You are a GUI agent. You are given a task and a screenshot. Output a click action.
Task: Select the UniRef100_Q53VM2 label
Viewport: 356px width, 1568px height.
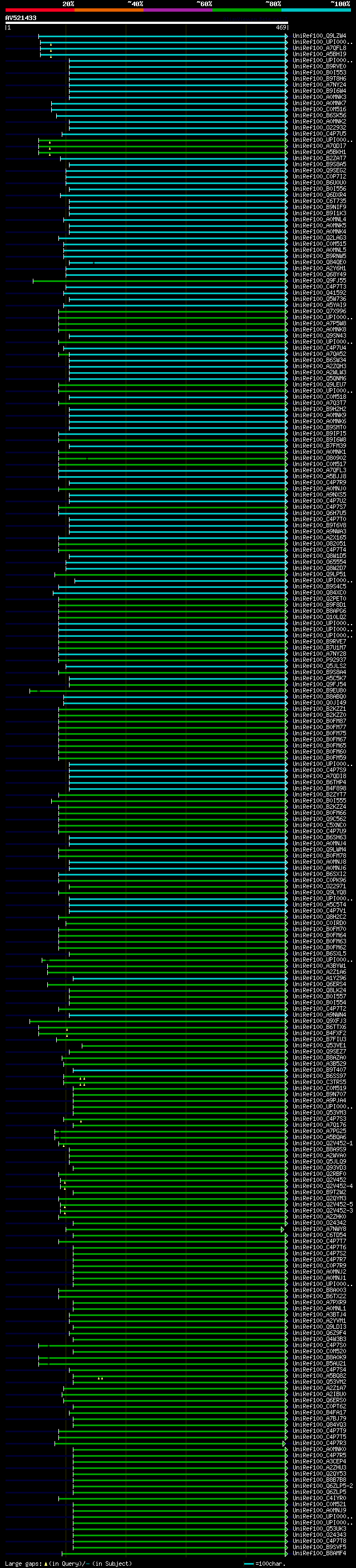click(x=319, y=1382)
